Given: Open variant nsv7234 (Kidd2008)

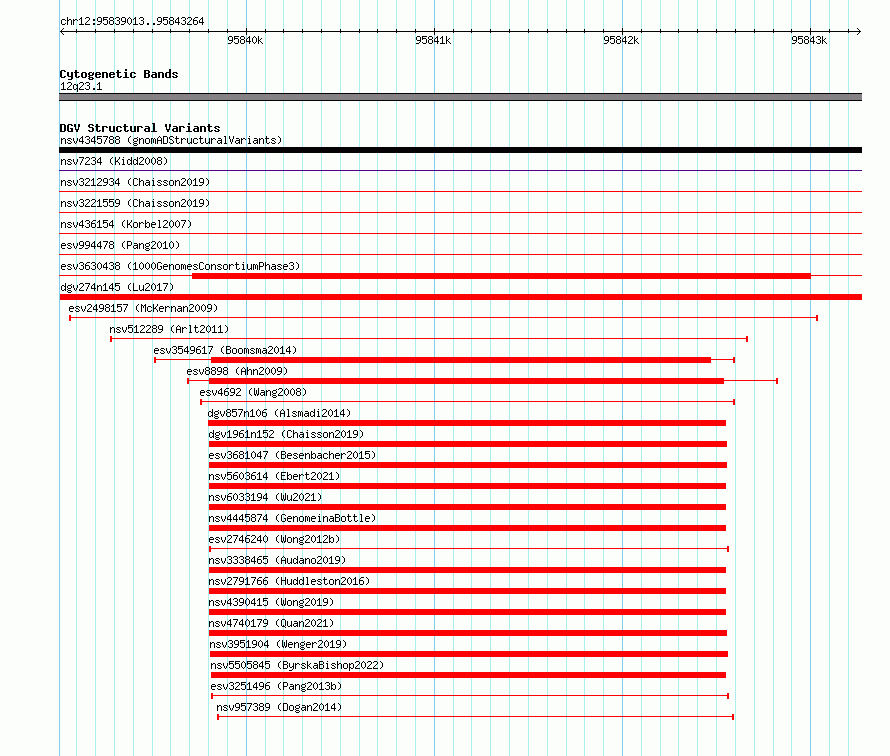Looking at the screenshot, I should tap(114, 161).
